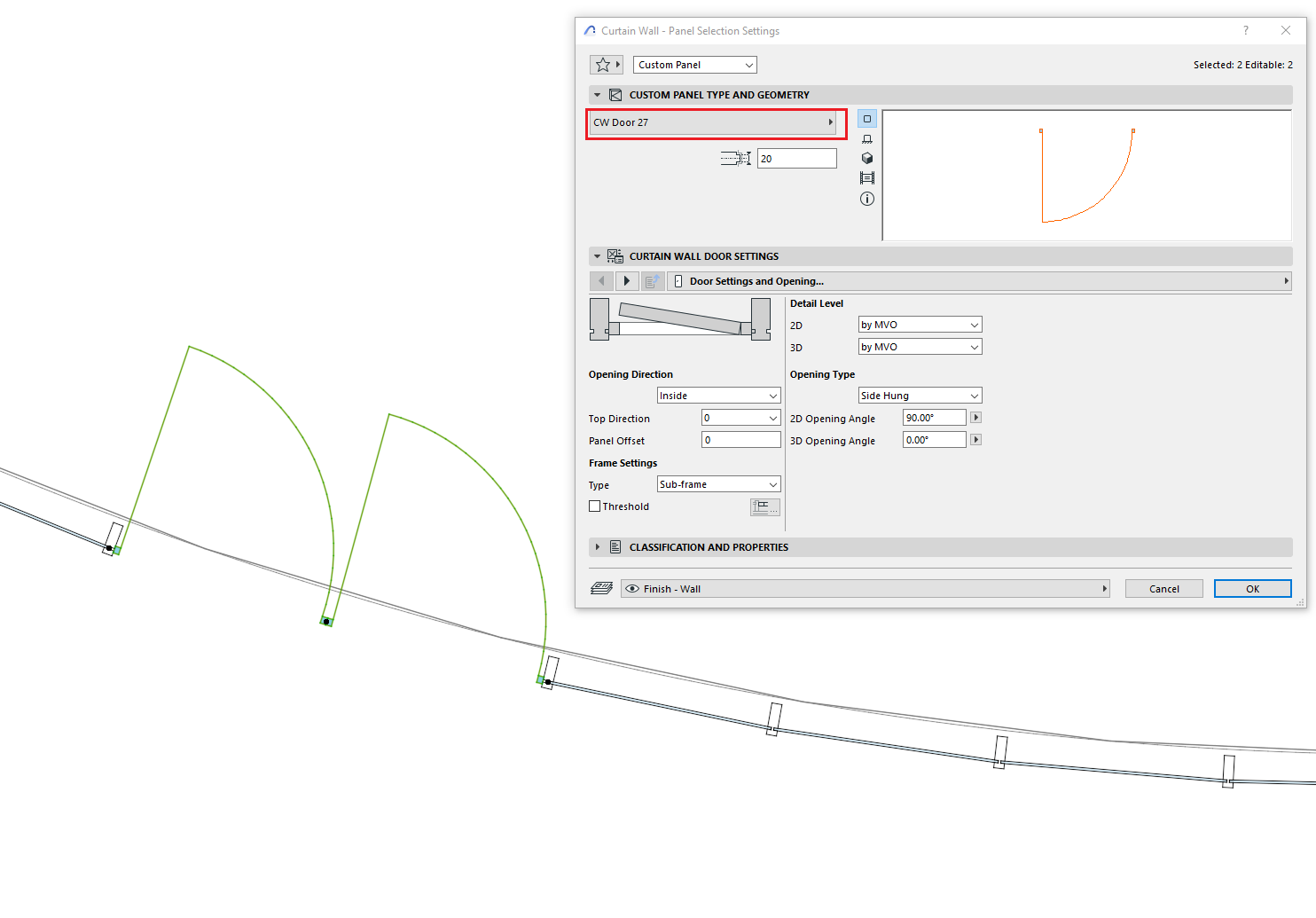Collapse the Curtain Wall Door Settings section

click(x=597, y=256)
